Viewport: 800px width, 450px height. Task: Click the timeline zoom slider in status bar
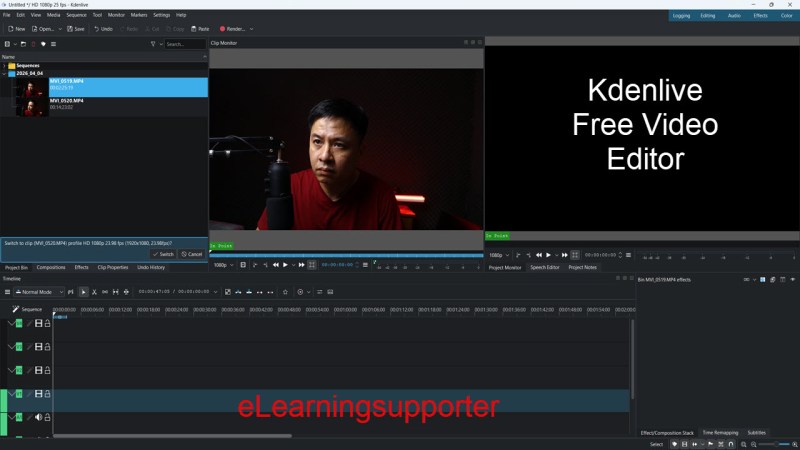774,444
